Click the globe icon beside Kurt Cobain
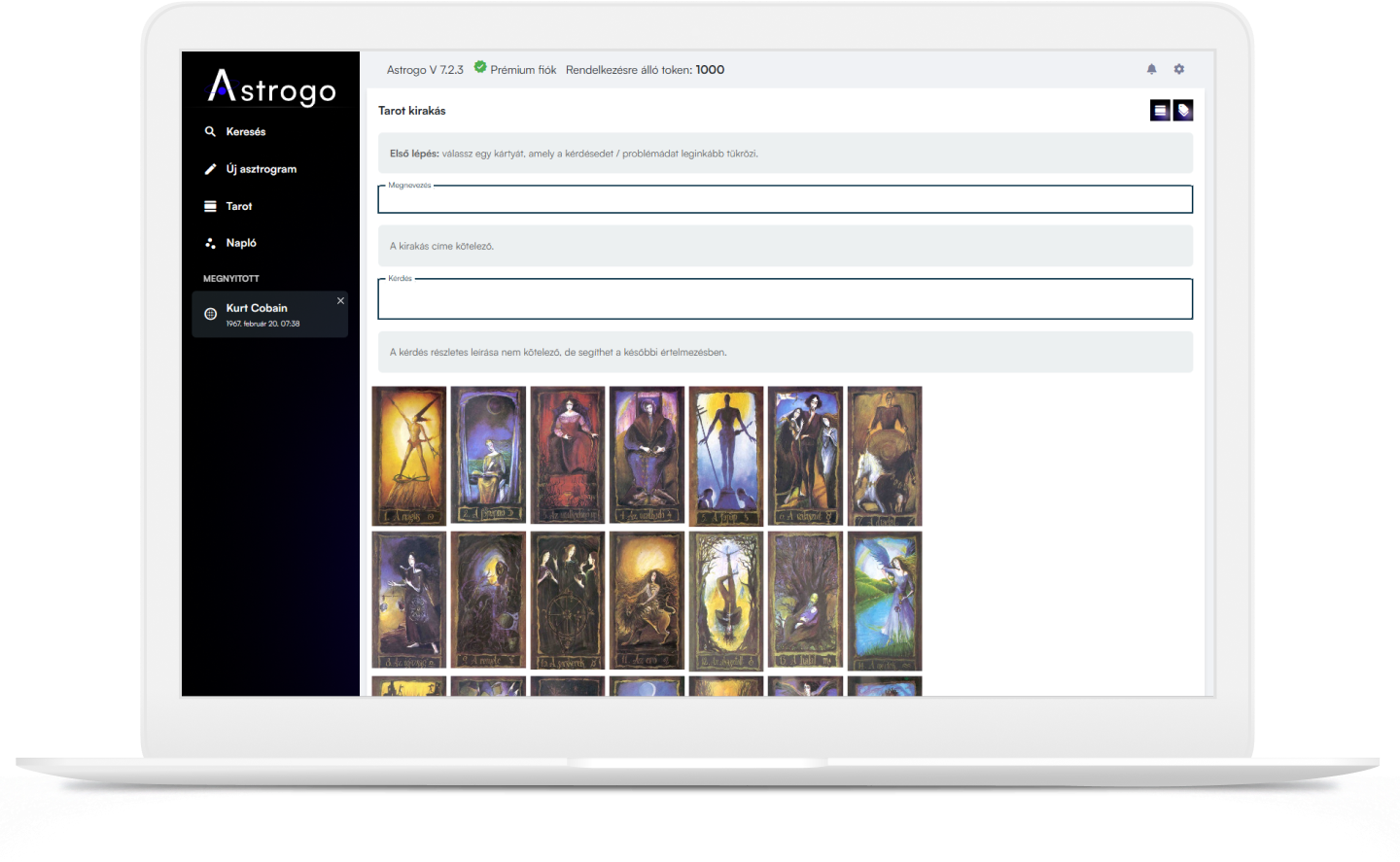The image size is (1400, 862). pyautogui.click(x=210, y=314)
